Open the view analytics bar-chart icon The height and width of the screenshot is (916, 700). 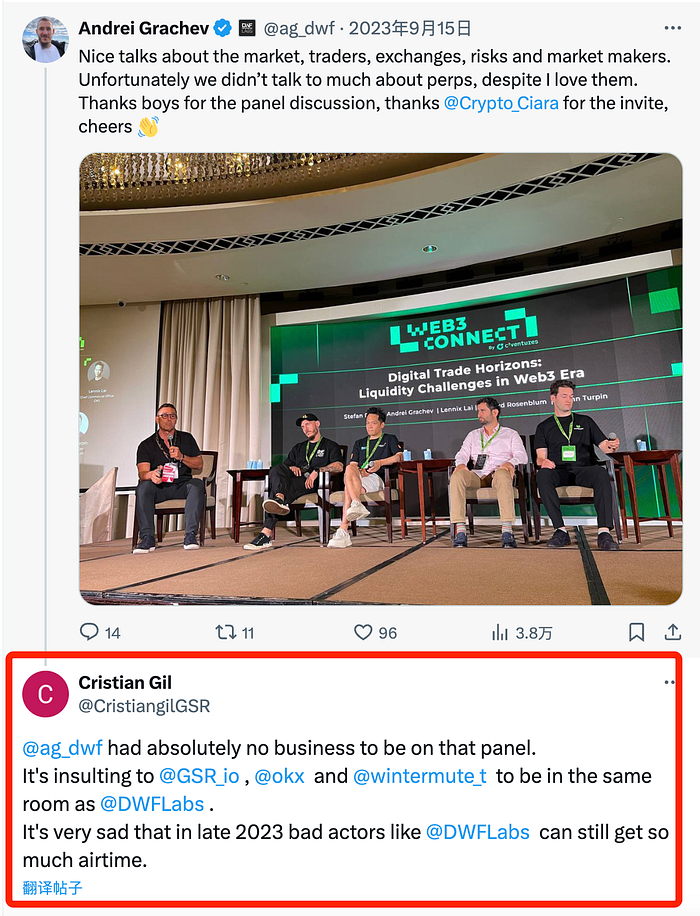500,632
